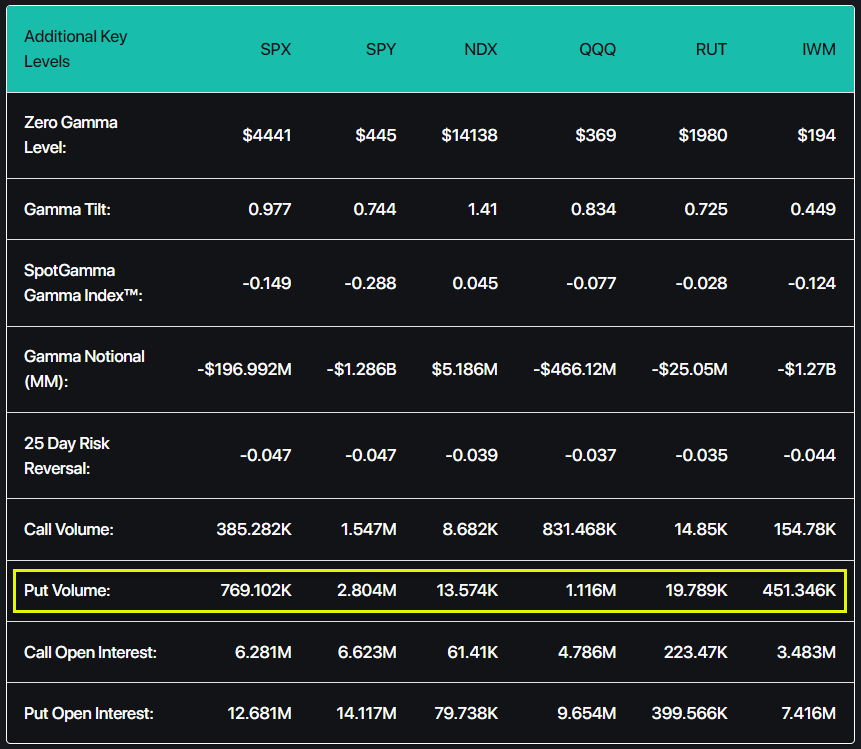
Task: Select the Put Open Interest label
Action: tap(88, 713)
